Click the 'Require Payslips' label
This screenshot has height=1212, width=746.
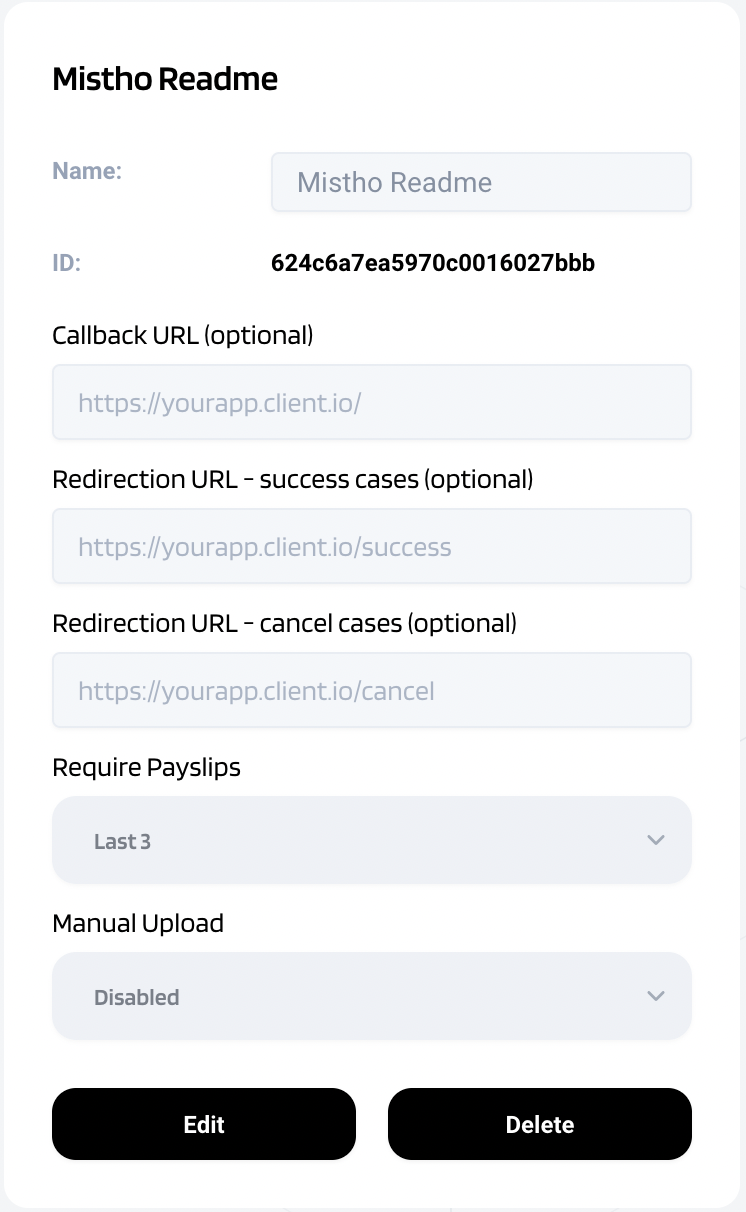coord(147,767)
